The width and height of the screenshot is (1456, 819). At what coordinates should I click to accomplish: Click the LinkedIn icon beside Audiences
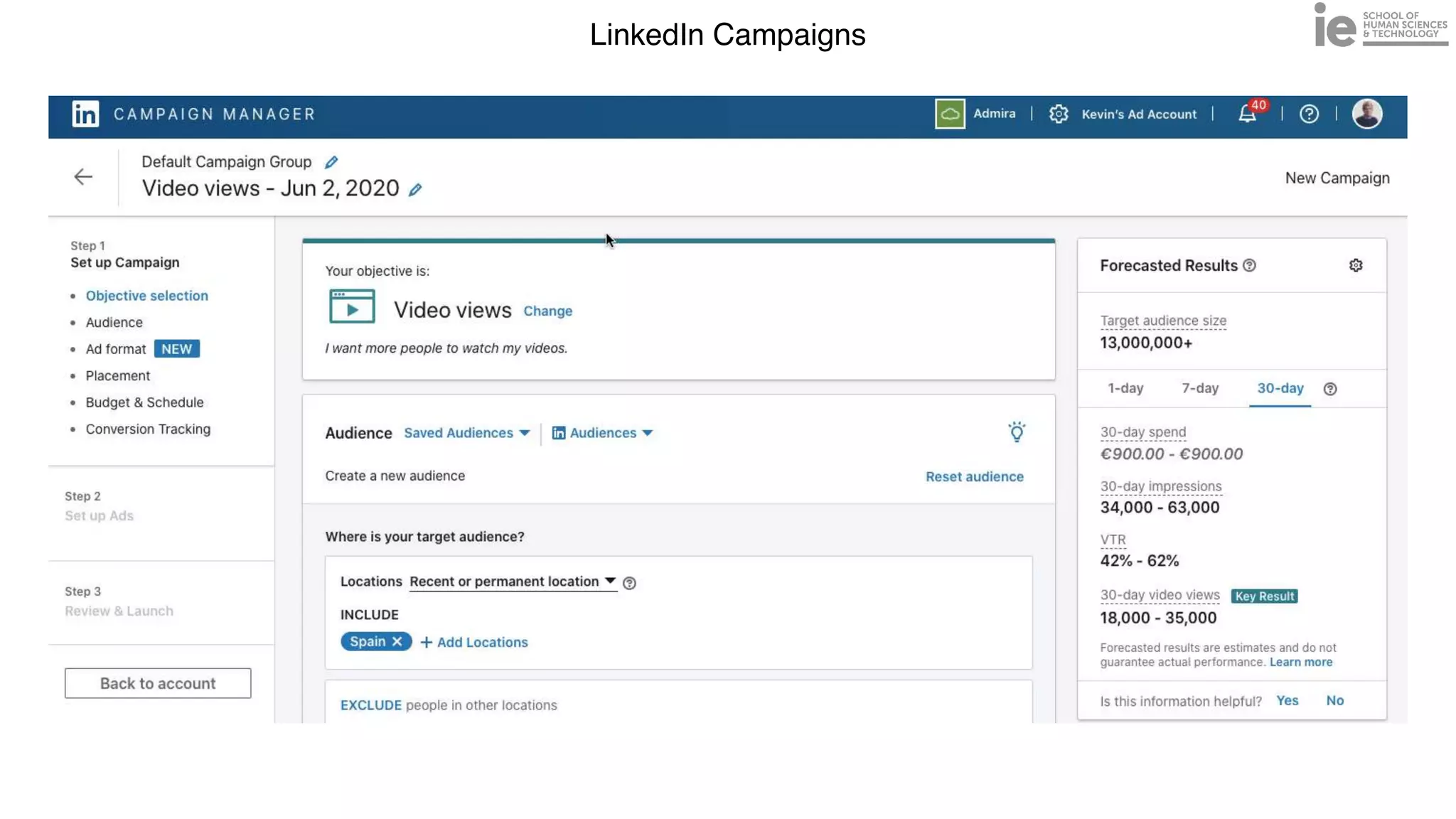point(559,433)
